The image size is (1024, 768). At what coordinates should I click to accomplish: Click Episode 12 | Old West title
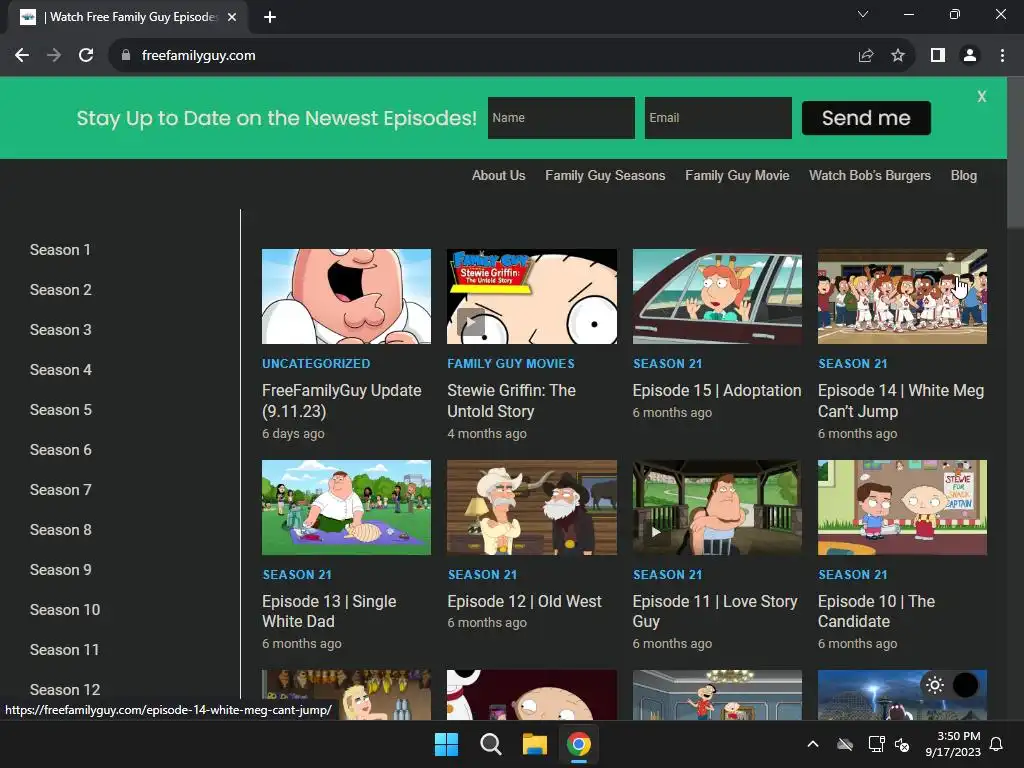click(x=524, y=601)
